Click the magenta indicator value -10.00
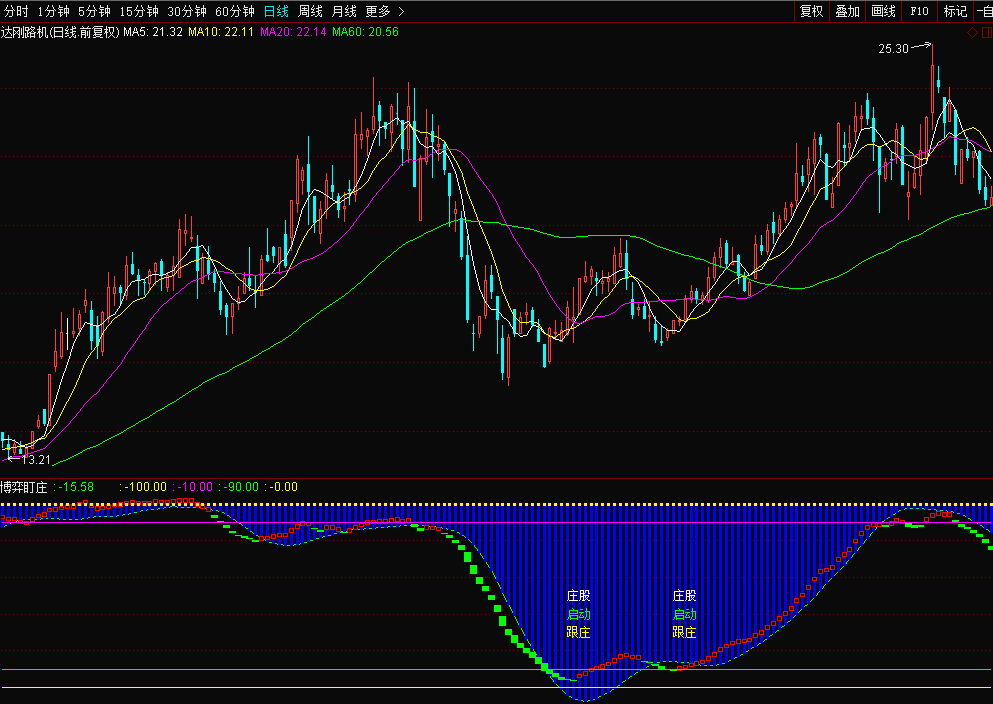The width and height of the screenshot is (993, 704). point(194,487)
